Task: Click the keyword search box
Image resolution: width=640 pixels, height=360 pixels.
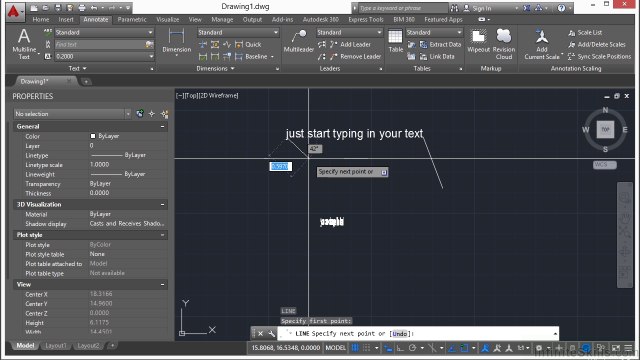Action: coord(403,8)
